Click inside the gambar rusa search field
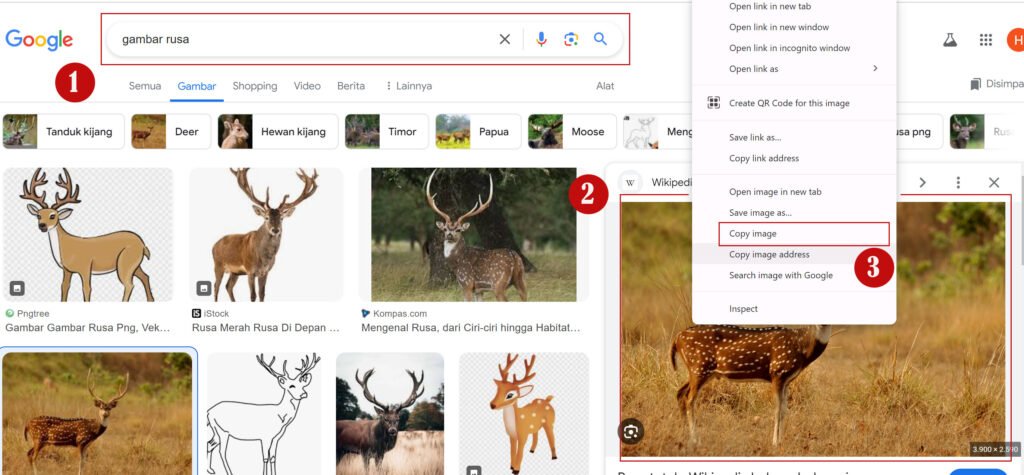The width and height of the screenshot is (1024, 475). 300,40
